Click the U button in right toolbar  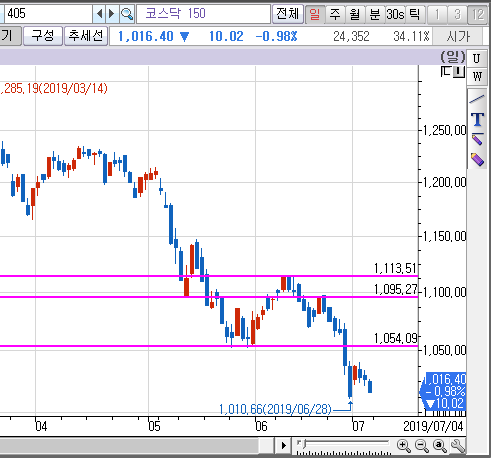pyautogui.click(x=477, y=59)
